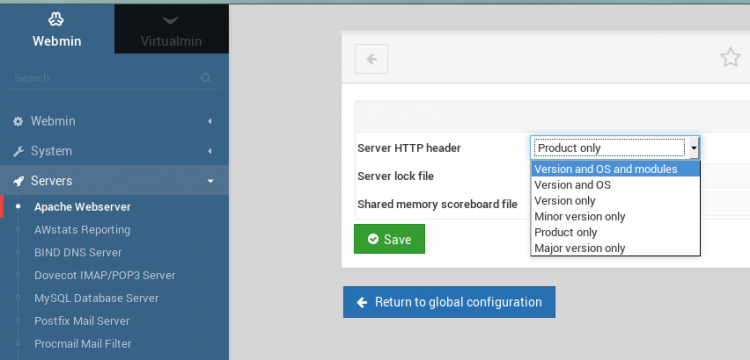
Task: Switch to the Webmin tab
Action: pos(57,29)
